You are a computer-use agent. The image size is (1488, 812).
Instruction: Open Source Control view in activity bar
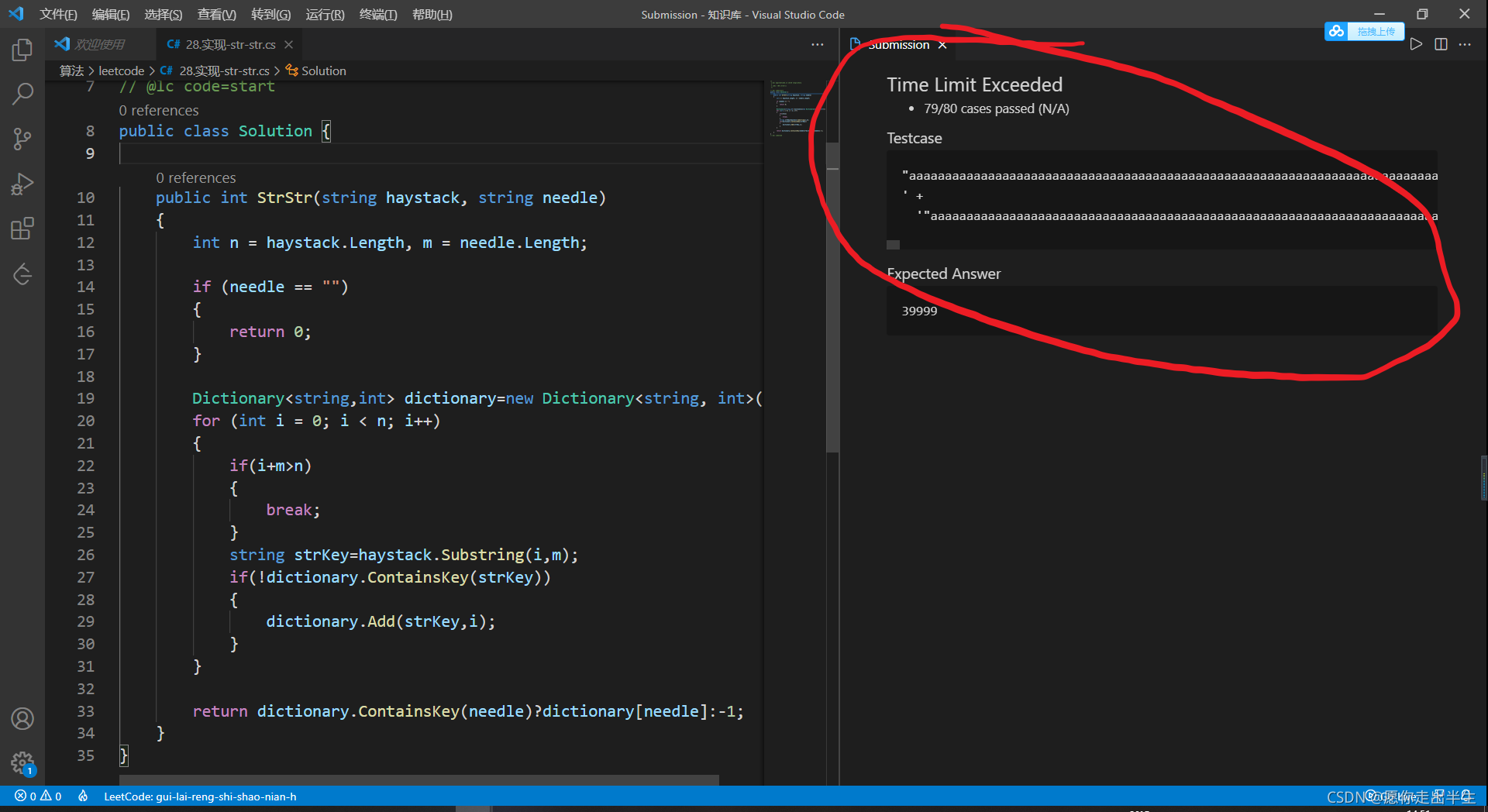tap(22, 139)
